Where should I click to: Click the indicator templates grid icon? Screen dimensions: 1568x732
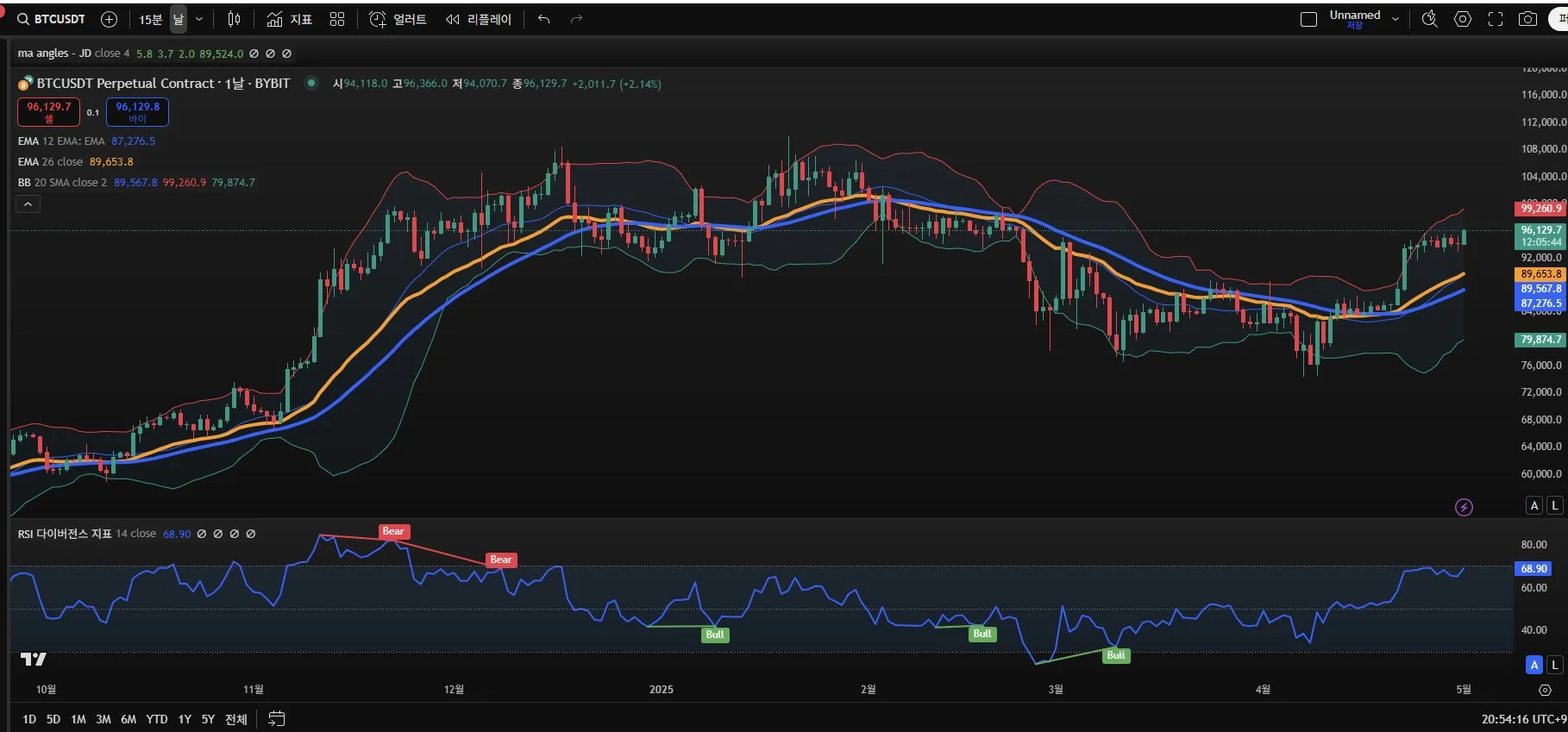coord(337,19)
